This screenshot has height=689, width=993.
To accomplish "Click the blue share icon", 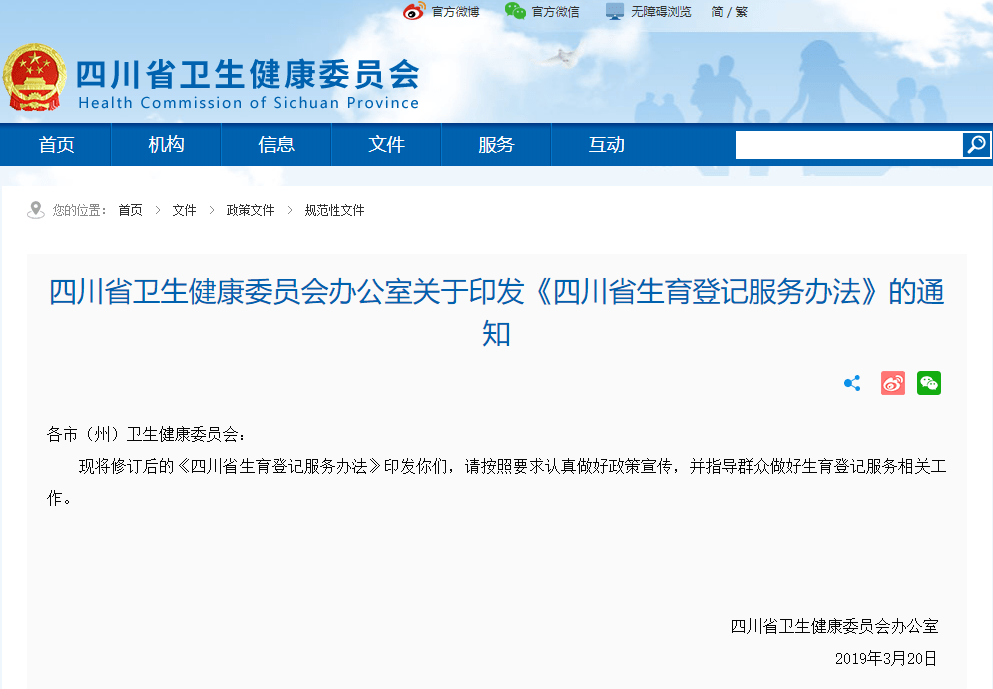I will click(x=852, y=383).
